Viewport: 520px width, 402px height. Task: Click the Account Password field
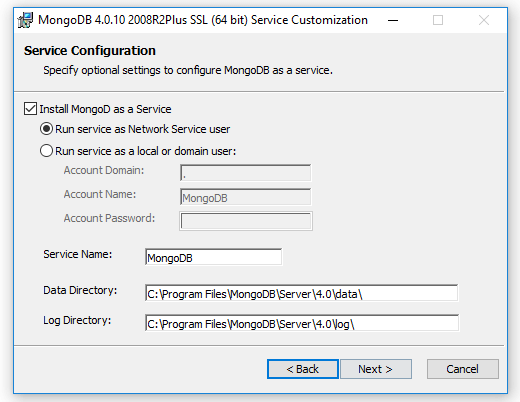246,221
